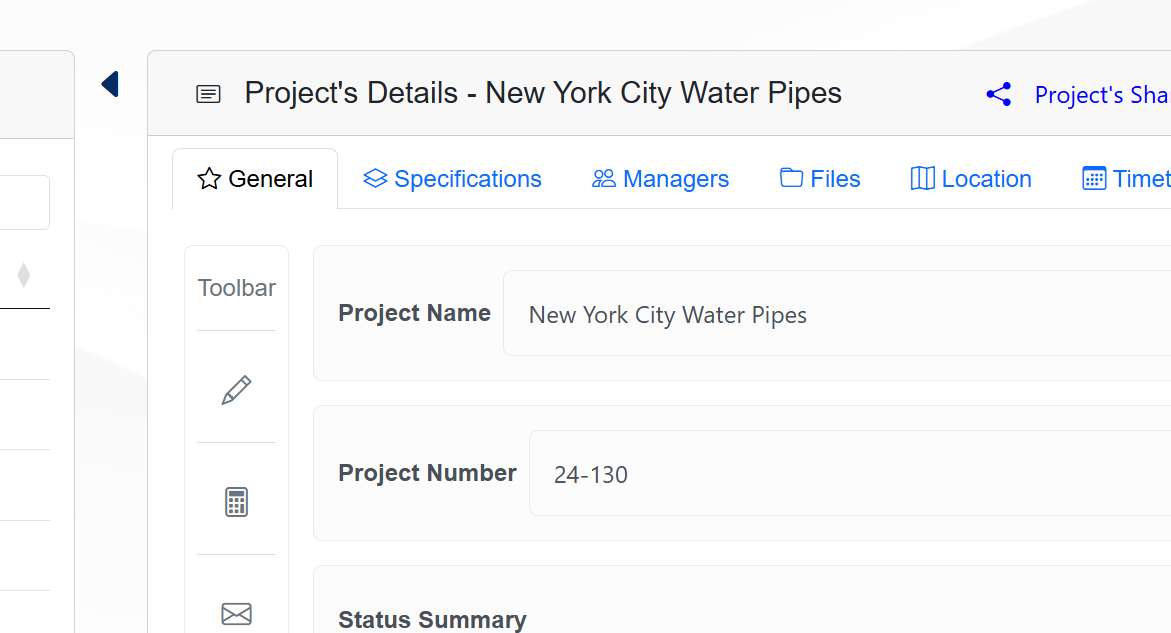Click the map icon on Location tab

[922, 179]
